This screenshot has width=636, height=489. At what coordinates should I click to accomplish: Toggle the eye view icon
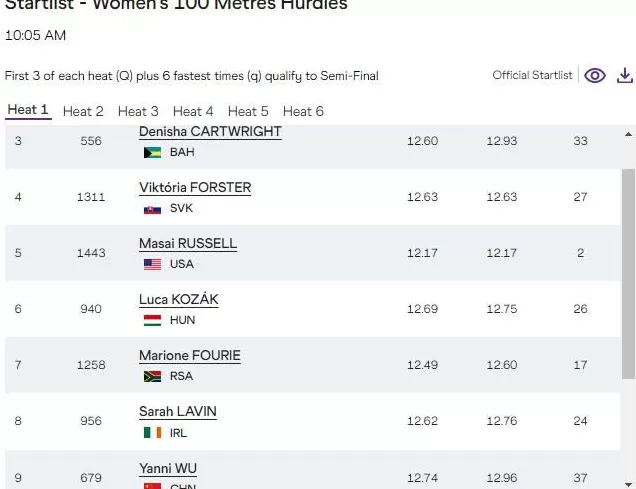click(595, 76)
